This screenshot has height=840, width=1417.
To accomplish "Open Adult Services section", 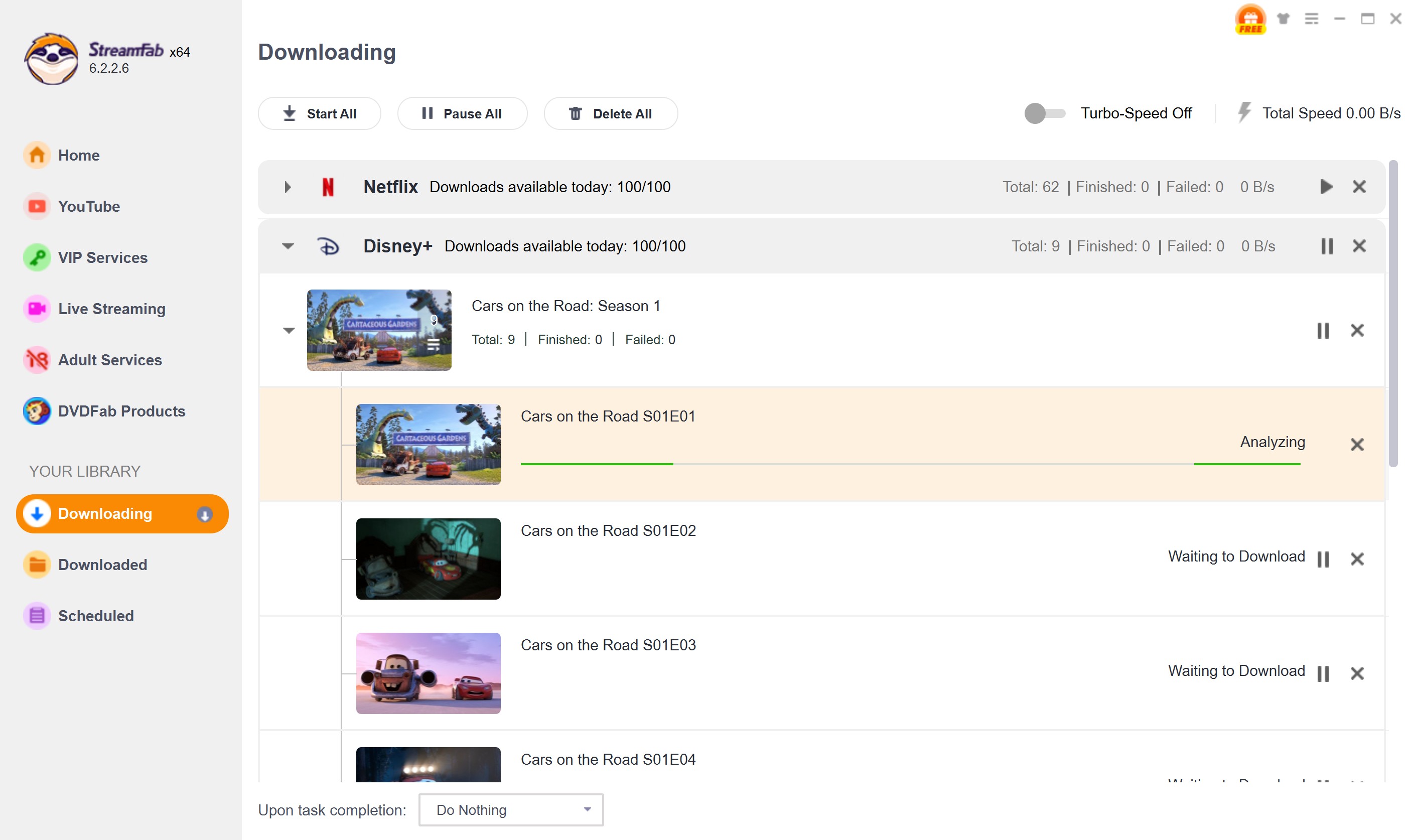I will coord(92,360).
